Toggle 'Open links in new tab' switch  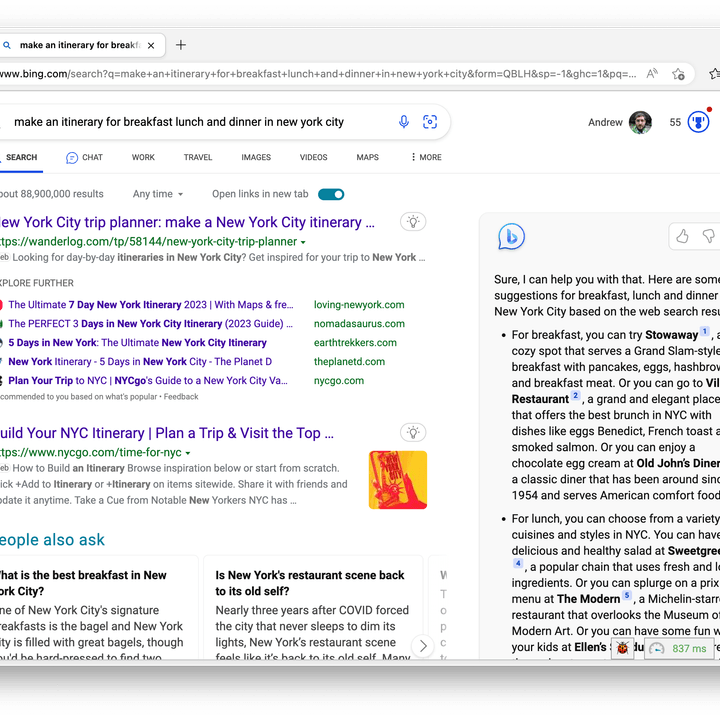(331, 194)
